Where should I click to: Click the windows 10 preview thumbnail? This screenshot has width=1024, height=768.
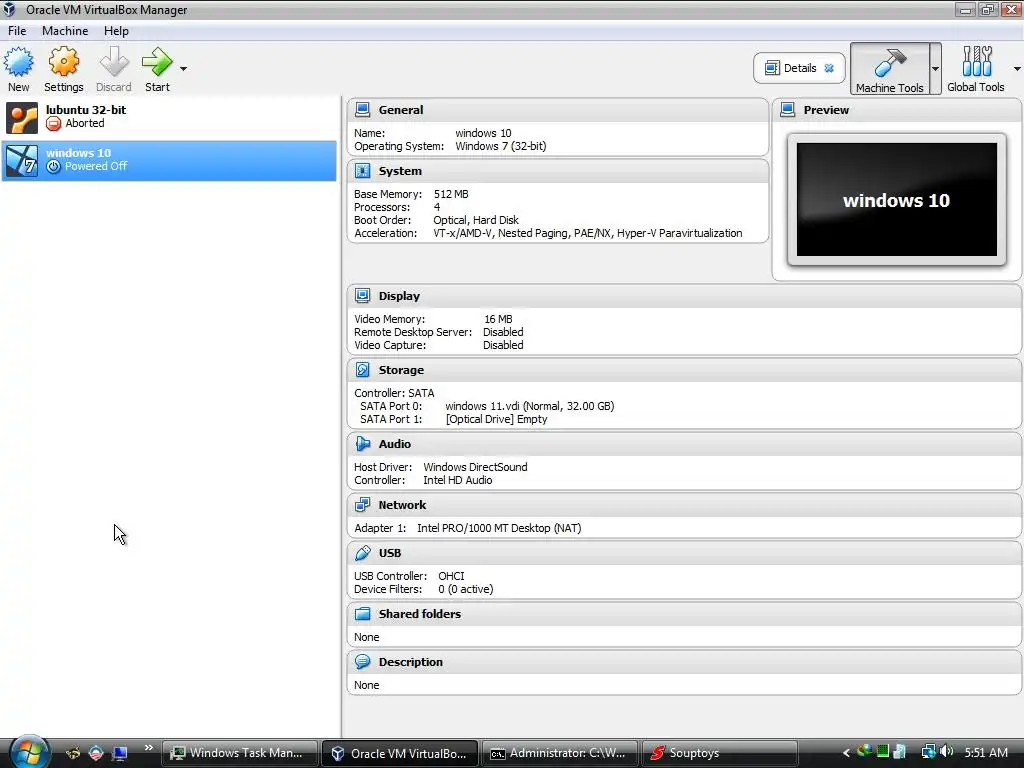point(897,200)
